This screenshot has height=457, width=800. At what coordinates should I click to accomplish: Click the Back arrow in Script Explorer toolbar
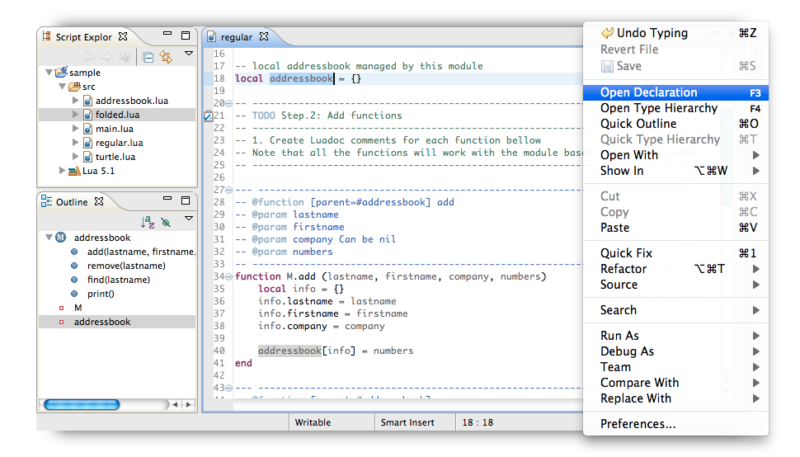tap(88, 57)
